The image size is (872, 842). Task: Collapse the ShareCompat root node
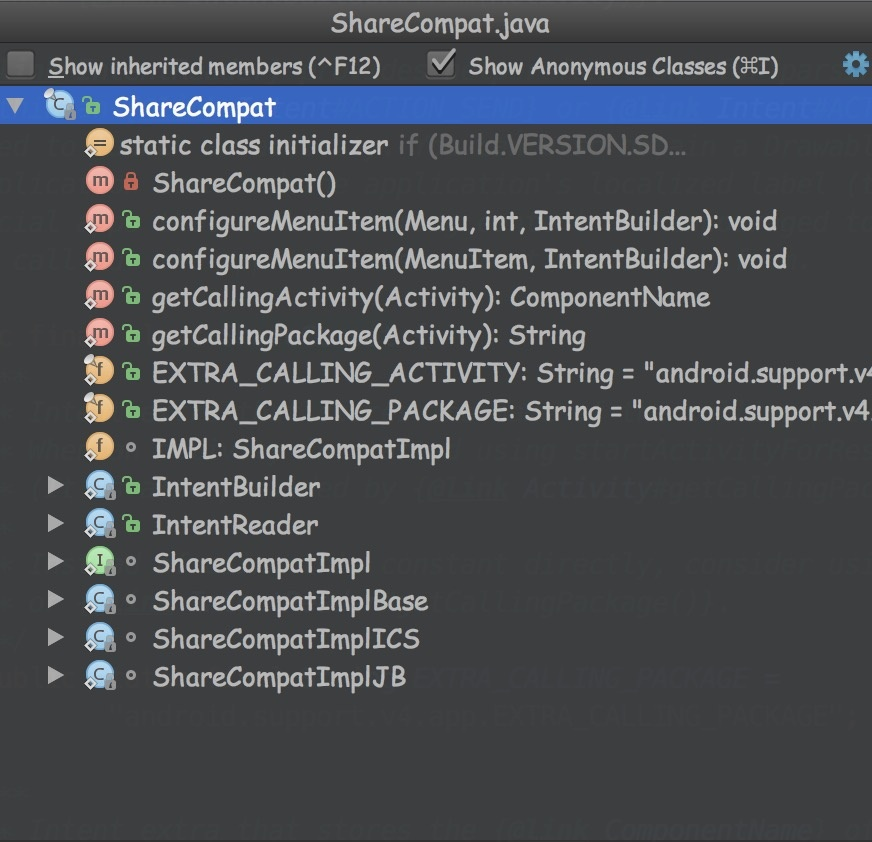pyautogui.click(x=16, y=105)
